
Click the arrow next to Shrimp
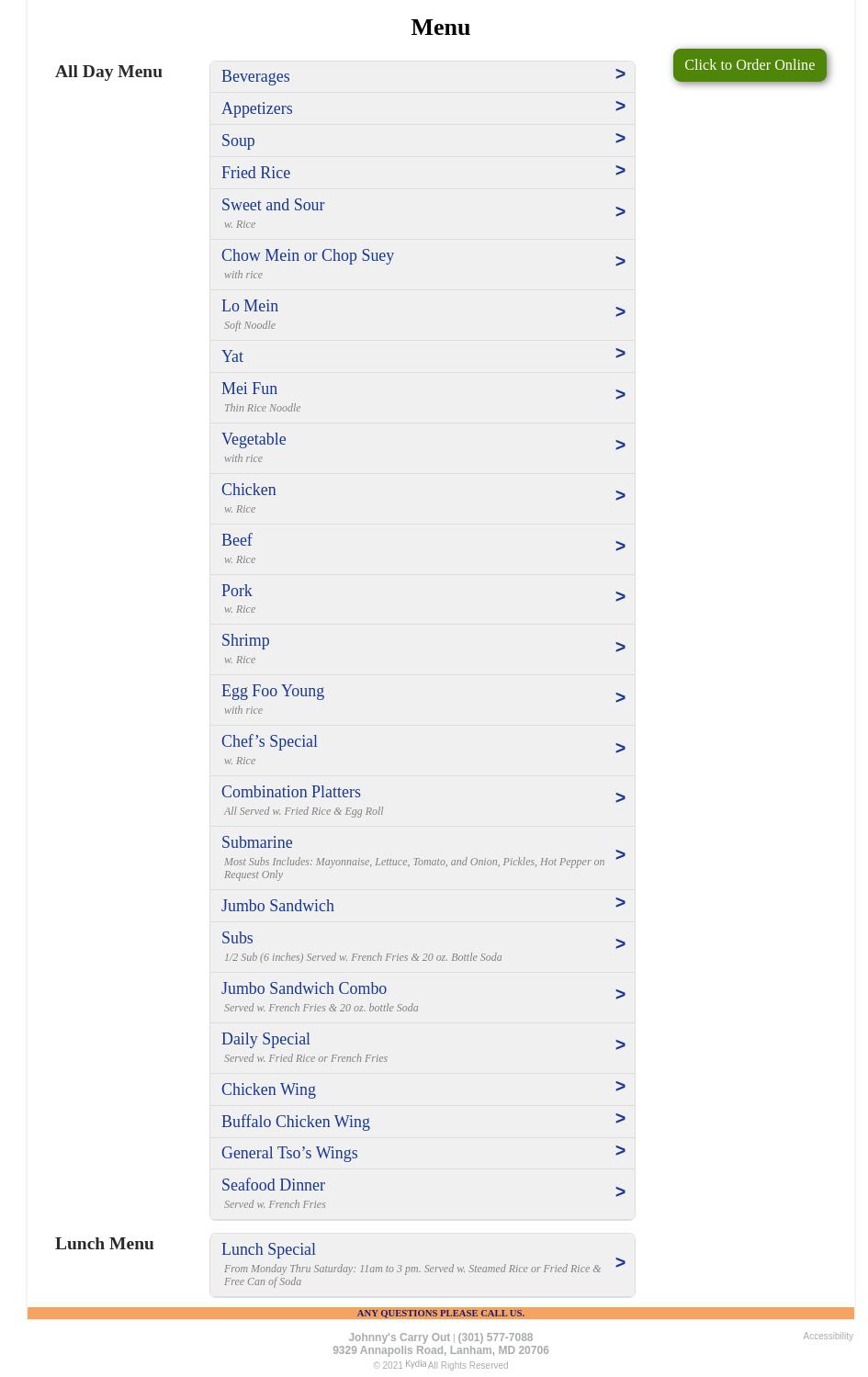(619, 648)
